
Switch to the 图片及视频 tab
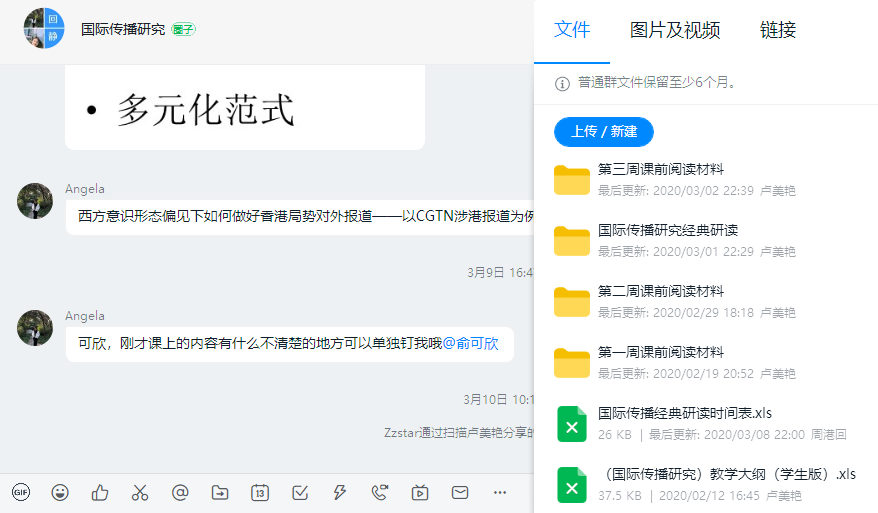coord(675,30)
